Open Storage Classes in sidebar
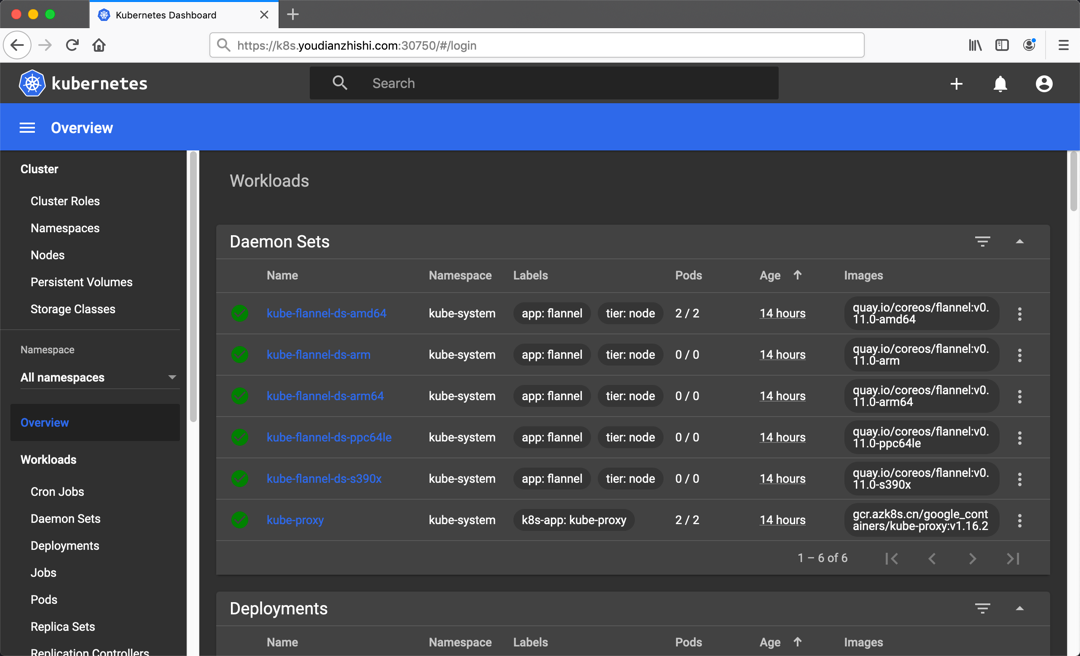This screenshot has height=656, width=1080. click(x=73, y=309)
